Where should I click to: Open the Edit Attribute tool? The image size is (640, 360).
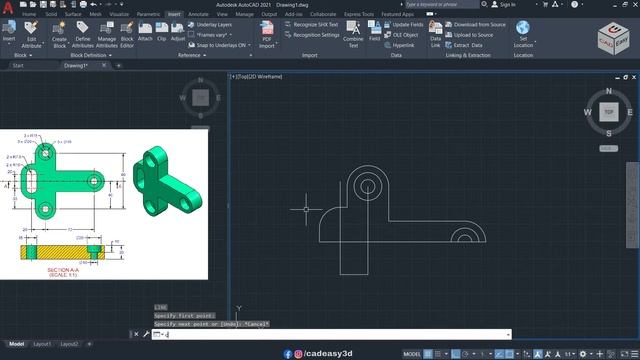[x=31, y=34]
